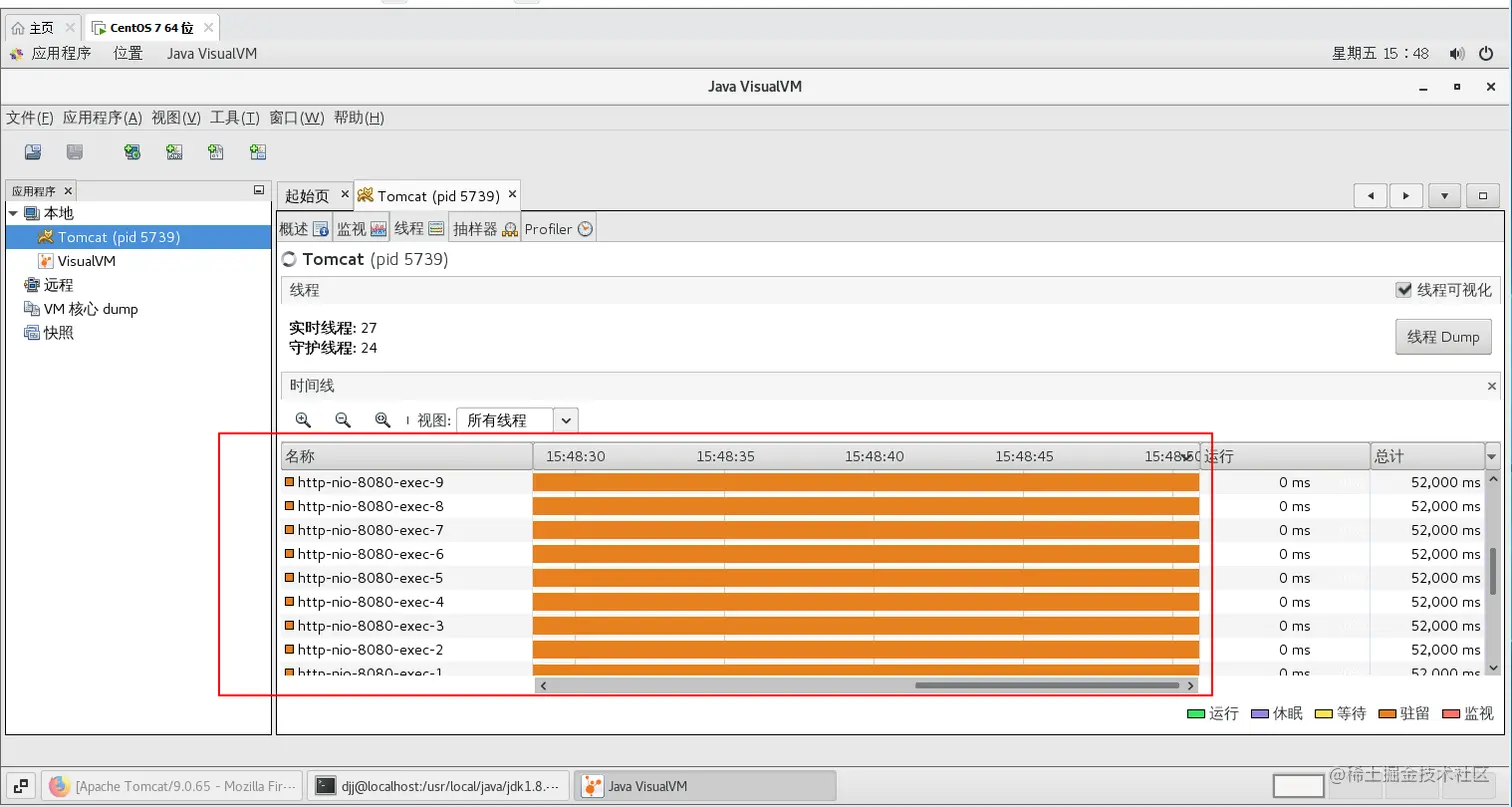Select the 远程 tree node

point(58,285)
